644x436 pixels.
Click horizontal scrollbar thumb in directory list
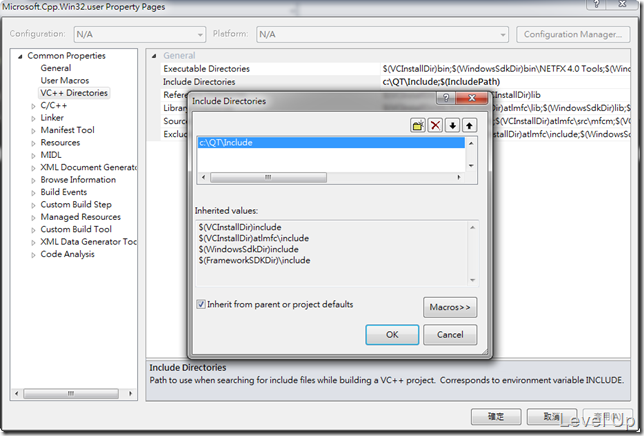(268, 177)
